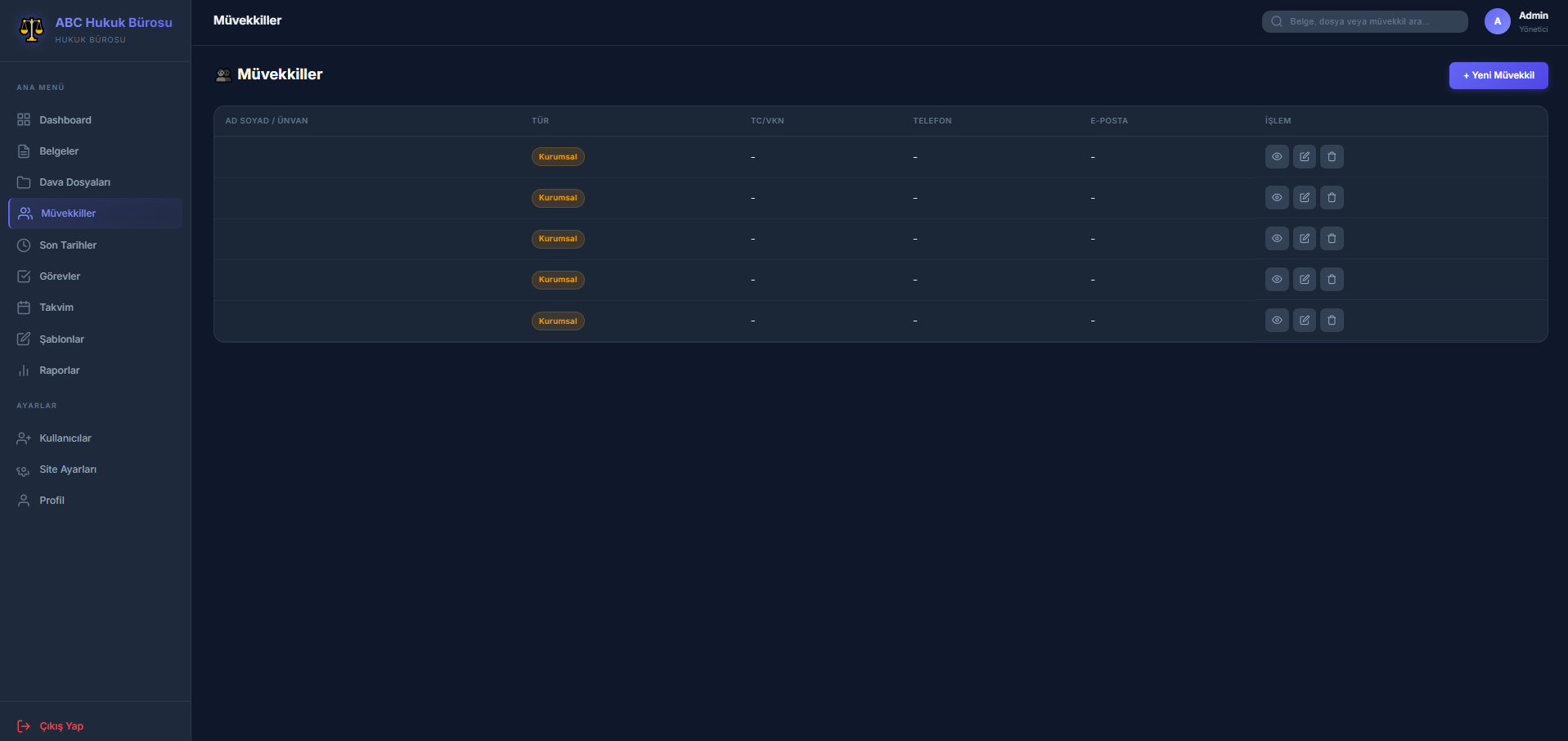Click the TELEFON column header

(932, 121)
